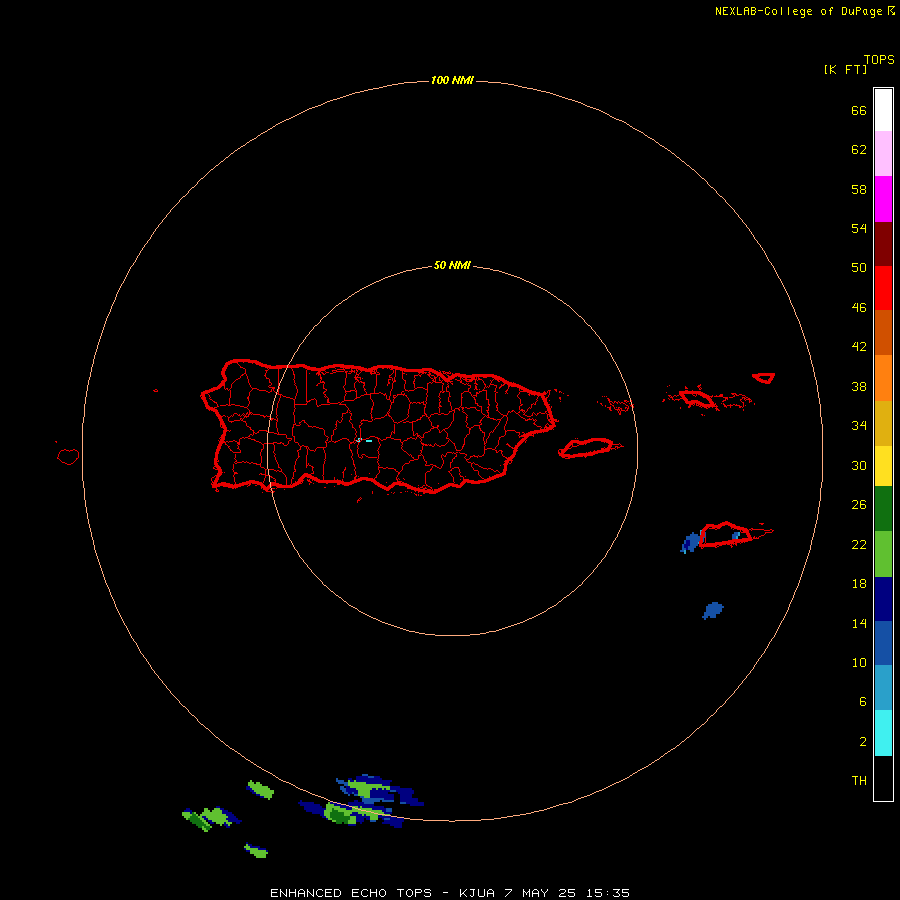Viewport: 900px width, 900px height.
Task: Click the dark red (maroon) legend swatch
Action: pyautogui.click(x=883, y=243)
